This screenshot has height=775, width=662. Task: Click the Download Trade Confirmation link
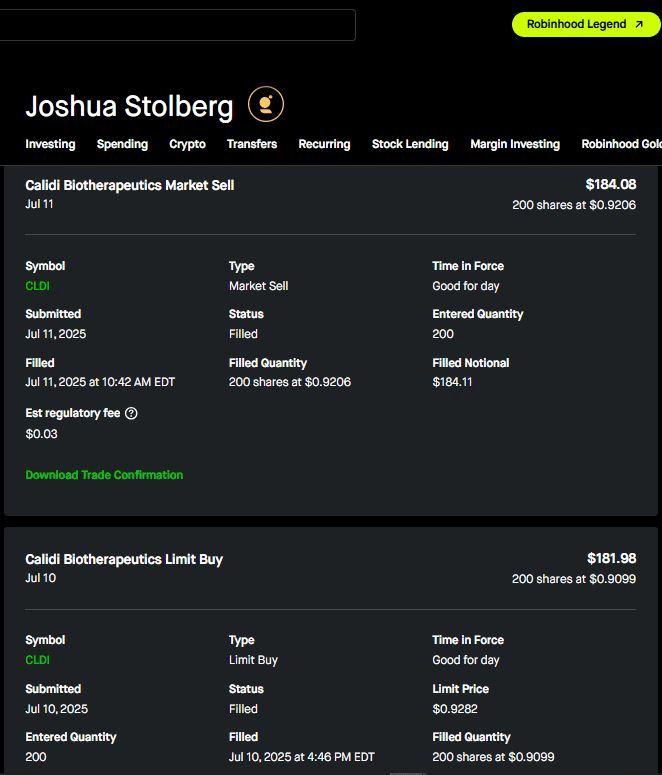[x=104, y=475]
